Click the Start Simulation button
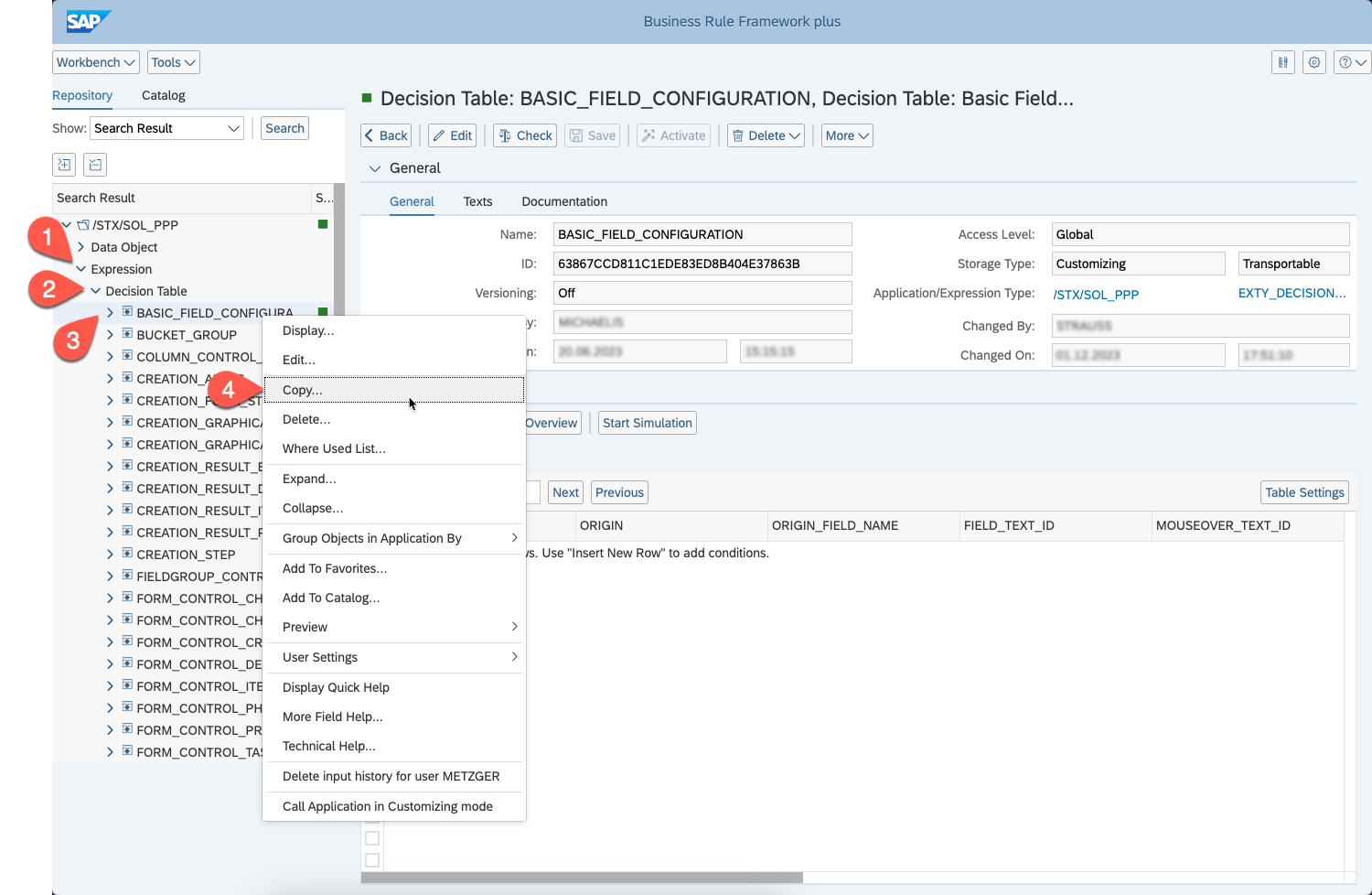 pos(647,423)
